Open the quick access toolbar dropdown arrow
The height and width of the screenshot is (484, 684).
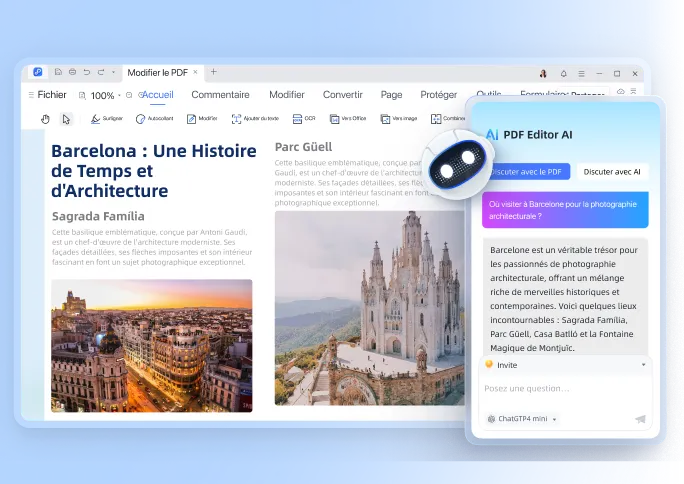click(x=113, y=72)
